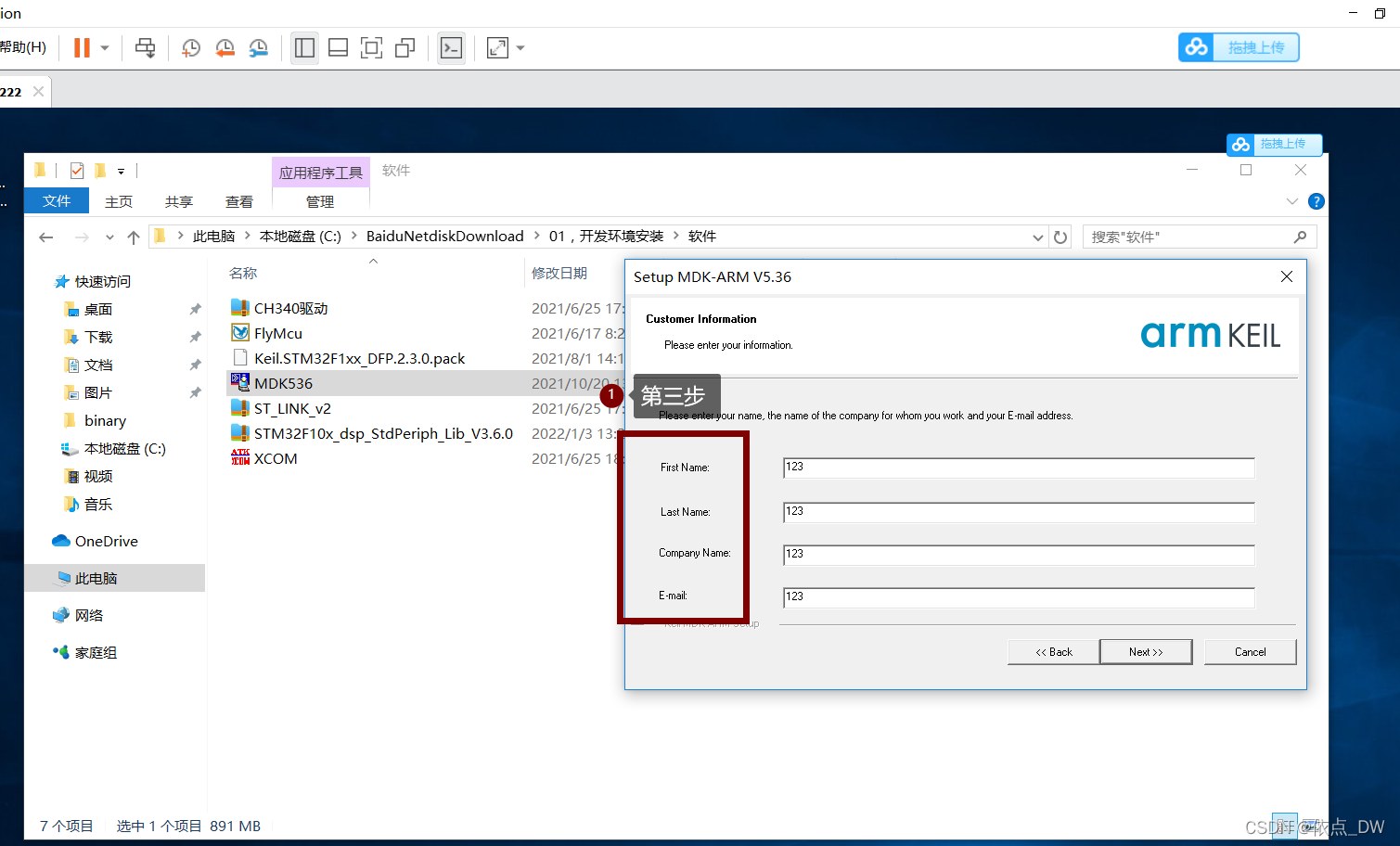Click the explorer forward arrow
Screen dimensions: 1400x846
(x=82, y=237)
